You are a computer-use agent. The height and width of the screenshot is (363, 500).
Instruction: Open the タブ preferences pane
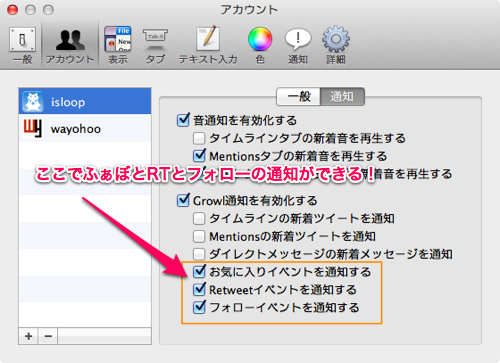[155, 46]
